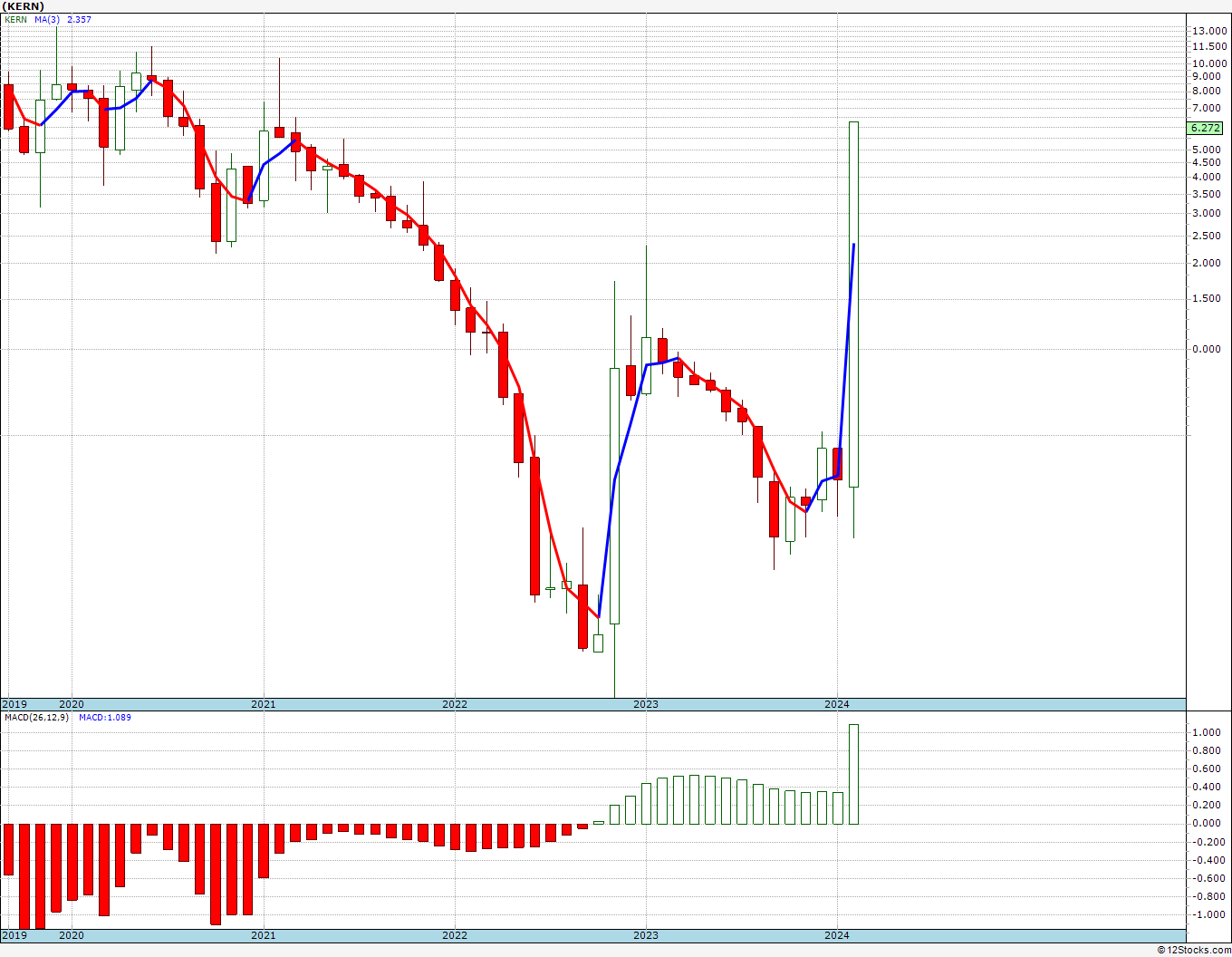Screen dimensions: 1232x957
Task: Click the 11.500 price axis label
Action: pos(1210,46)
